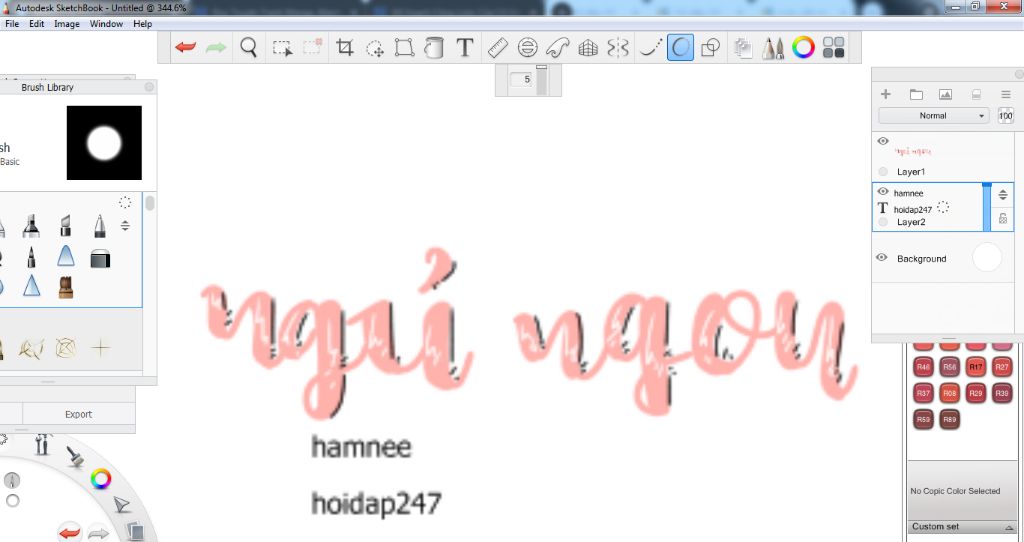Select the chisel tip pen brush
Image resolution: width=1024 pixels, height=542 pixels.
[65, 226]
